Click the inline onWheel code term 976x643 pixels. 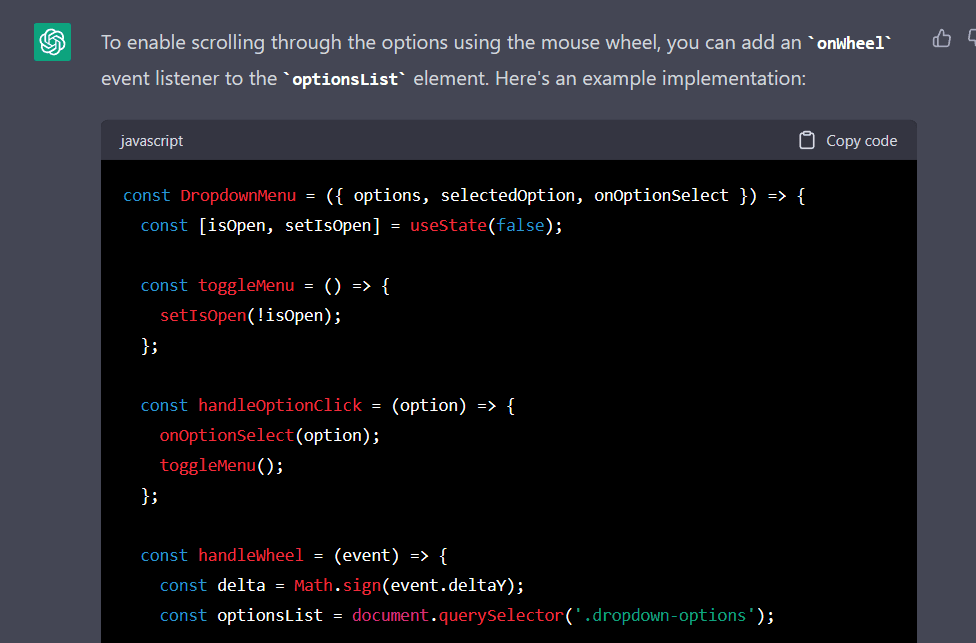tap(849, 43)
